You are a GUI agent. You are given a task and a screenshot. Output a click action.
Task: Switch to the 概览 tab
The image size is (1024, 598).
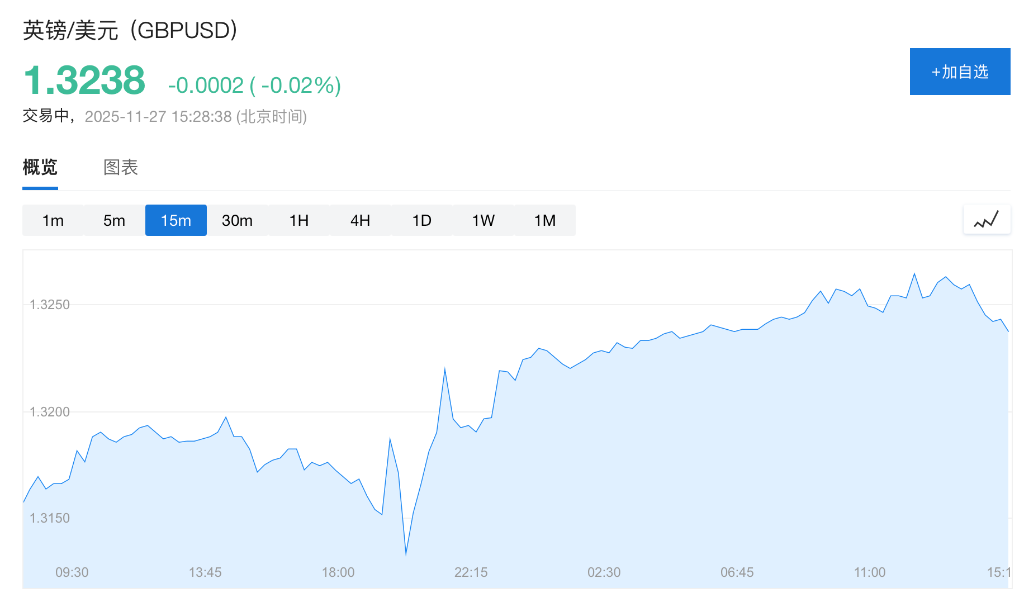[x=40, y=167]
